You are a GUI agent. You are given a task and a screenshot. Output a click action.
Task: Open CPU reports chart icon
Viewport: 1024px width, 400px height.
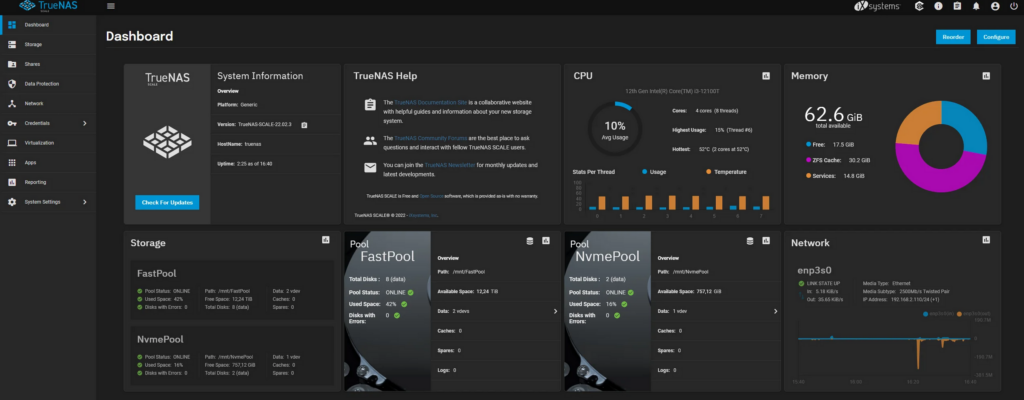click(766, 76)
